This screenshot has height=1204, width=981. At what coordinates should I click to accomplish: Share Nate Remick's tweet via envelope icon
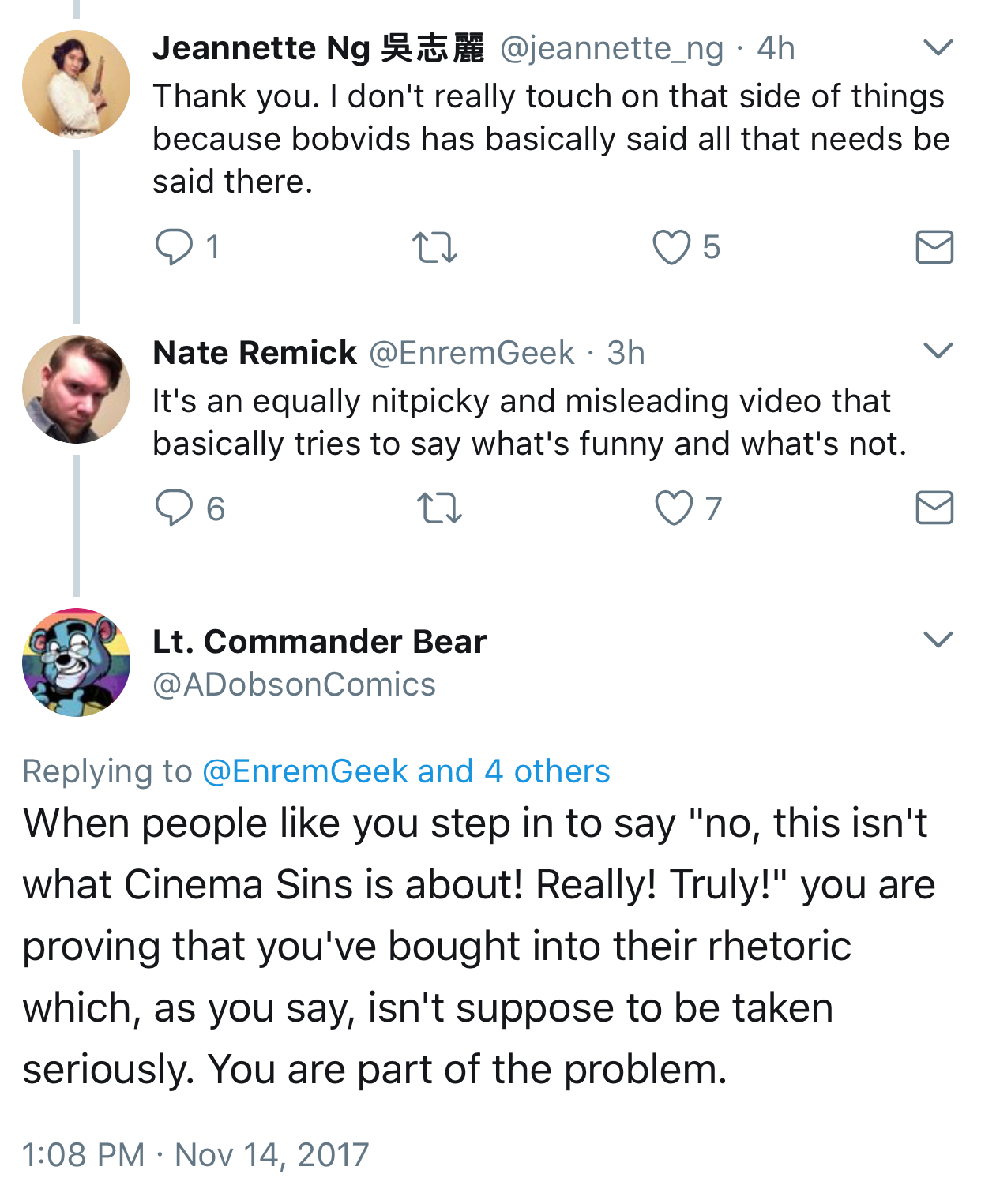[934, 508]
